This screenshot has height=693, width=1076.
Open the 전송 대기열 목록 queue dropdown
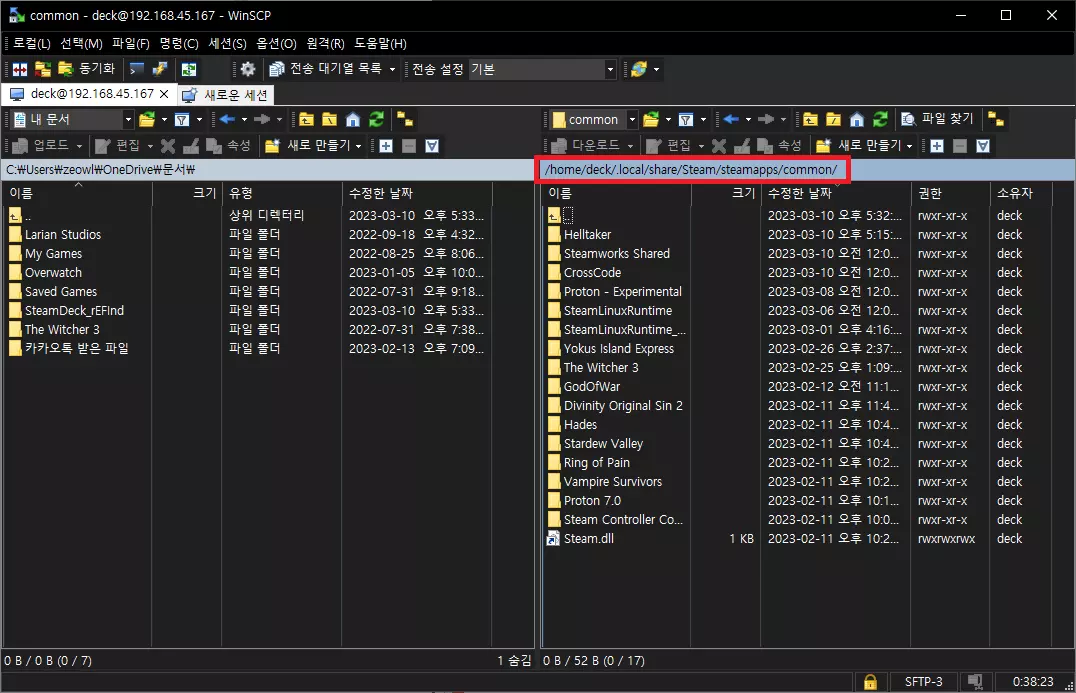tap(333, 69)
